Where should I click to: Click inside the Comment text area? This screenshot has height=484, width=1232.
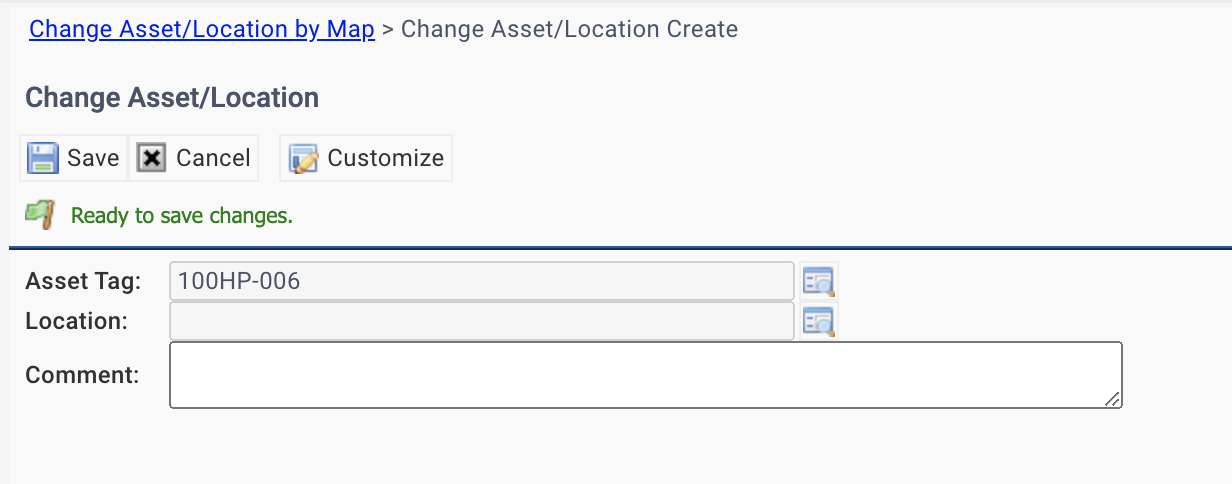point(646,375)
